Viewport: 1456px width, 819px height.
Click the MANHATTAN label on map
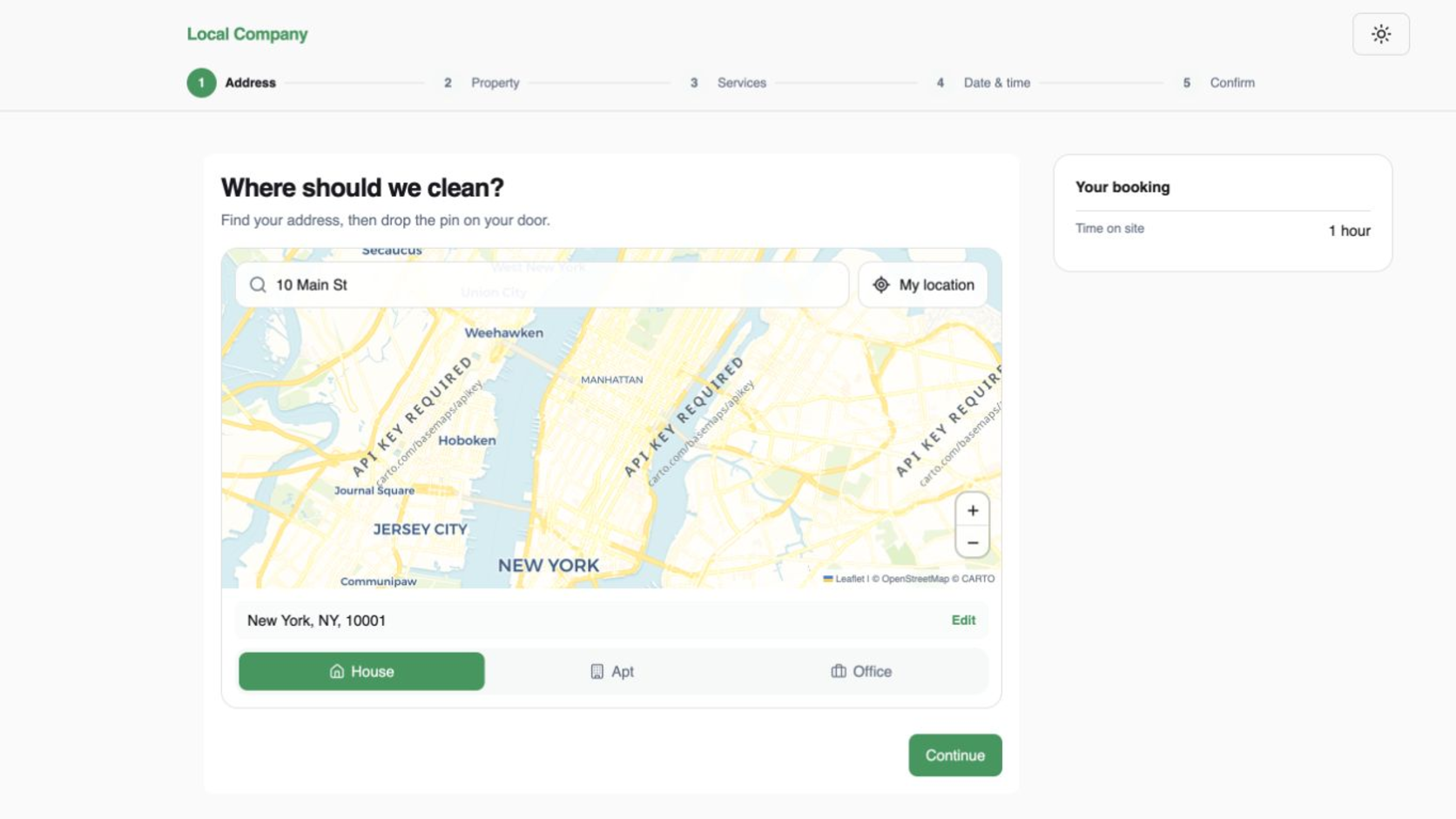point(611,379)
